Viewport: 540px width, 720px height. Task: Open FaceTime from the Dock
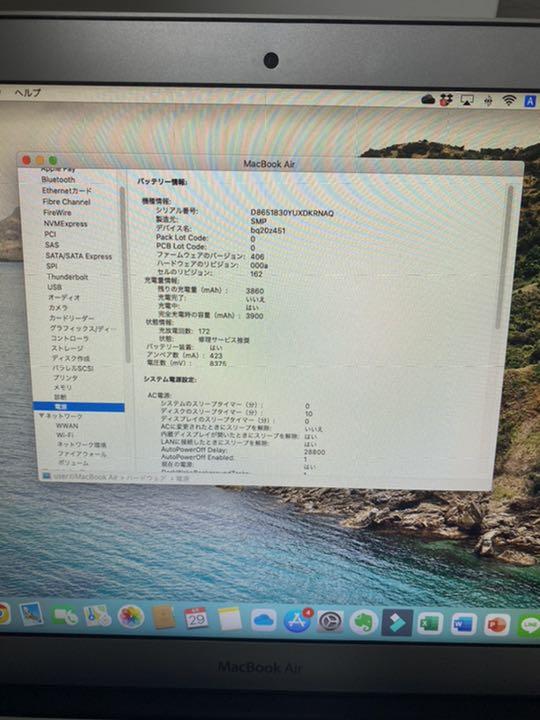[x=64, y=616]
